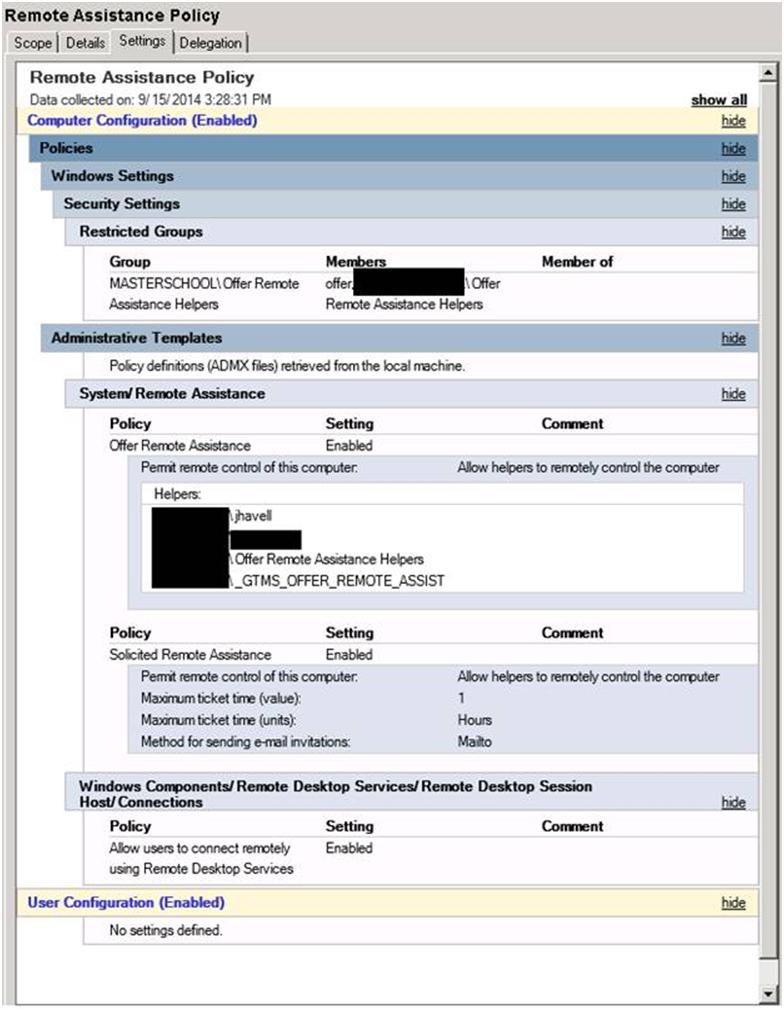Click the User Configuration (Enabled) heading

[126, 903]
